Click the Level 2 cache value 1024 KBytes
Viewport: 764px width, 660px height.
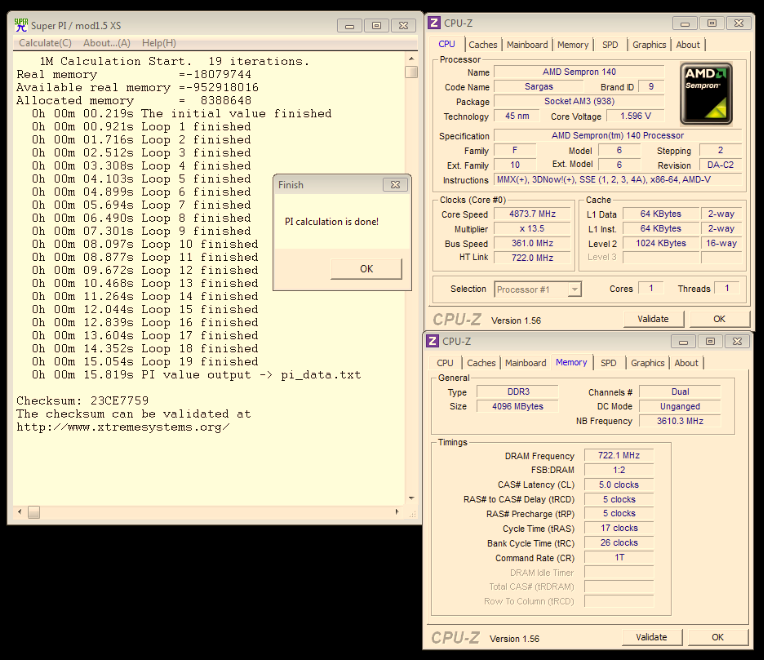[661, 243]
